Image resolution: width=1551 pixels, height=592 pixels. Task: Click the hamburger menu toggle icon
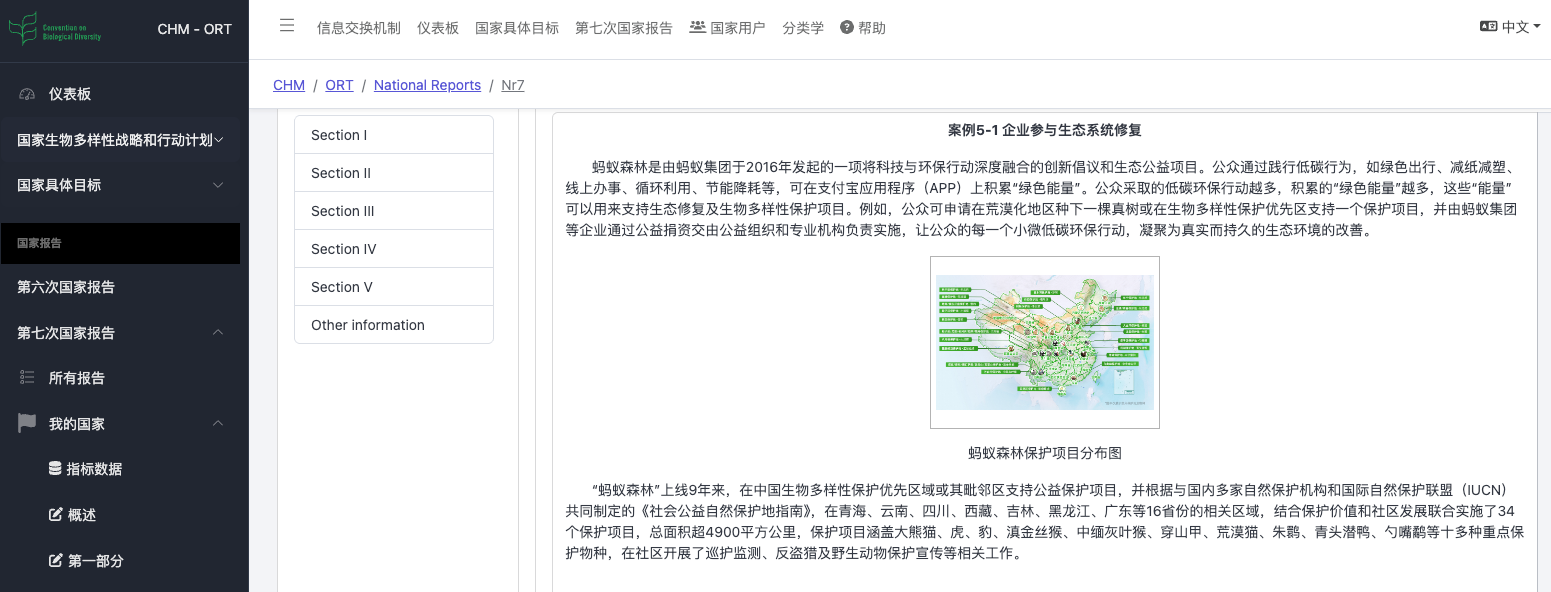coord(287,27)
